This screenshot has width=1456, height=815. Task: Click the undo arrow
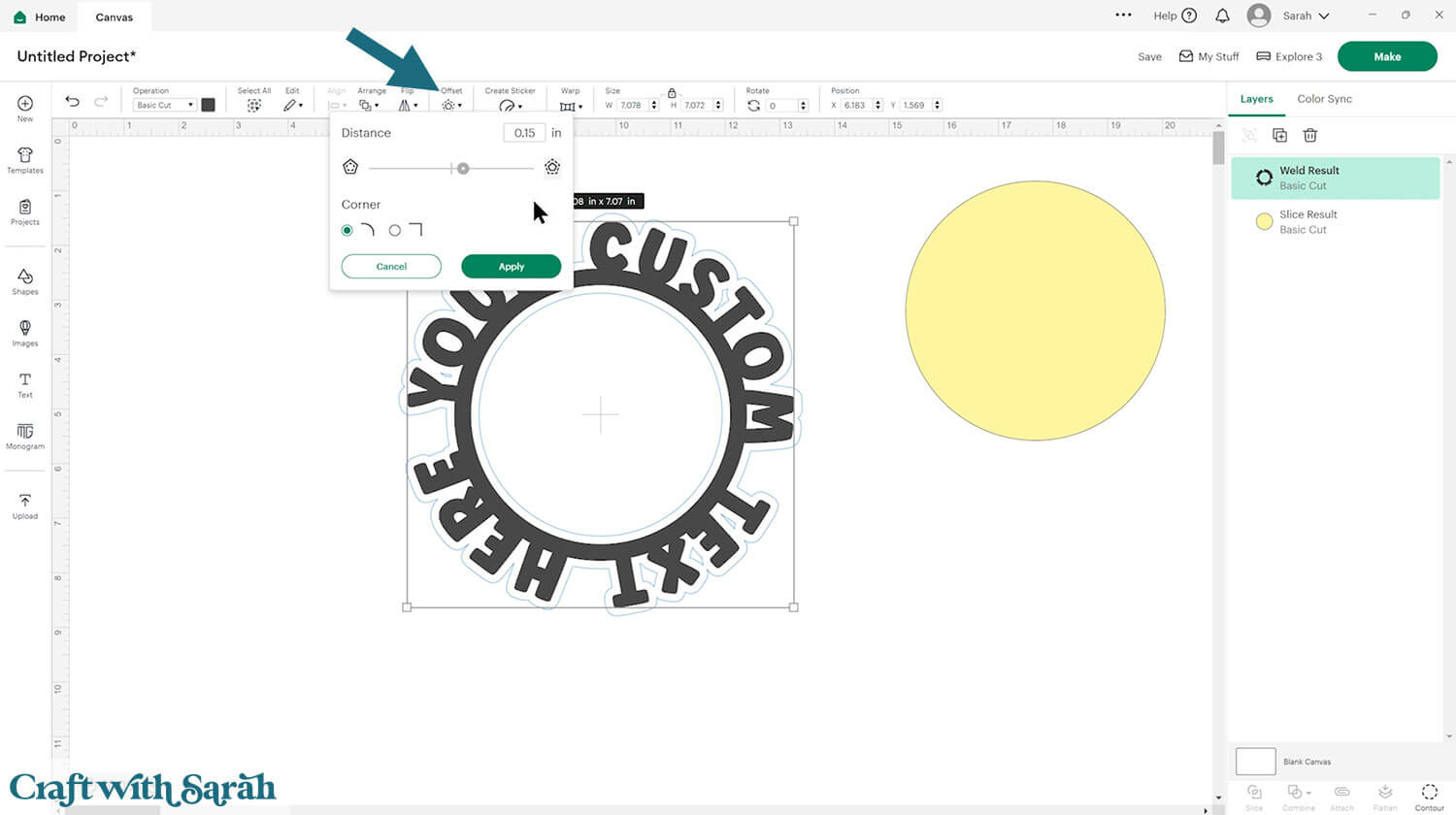(72, 102)
